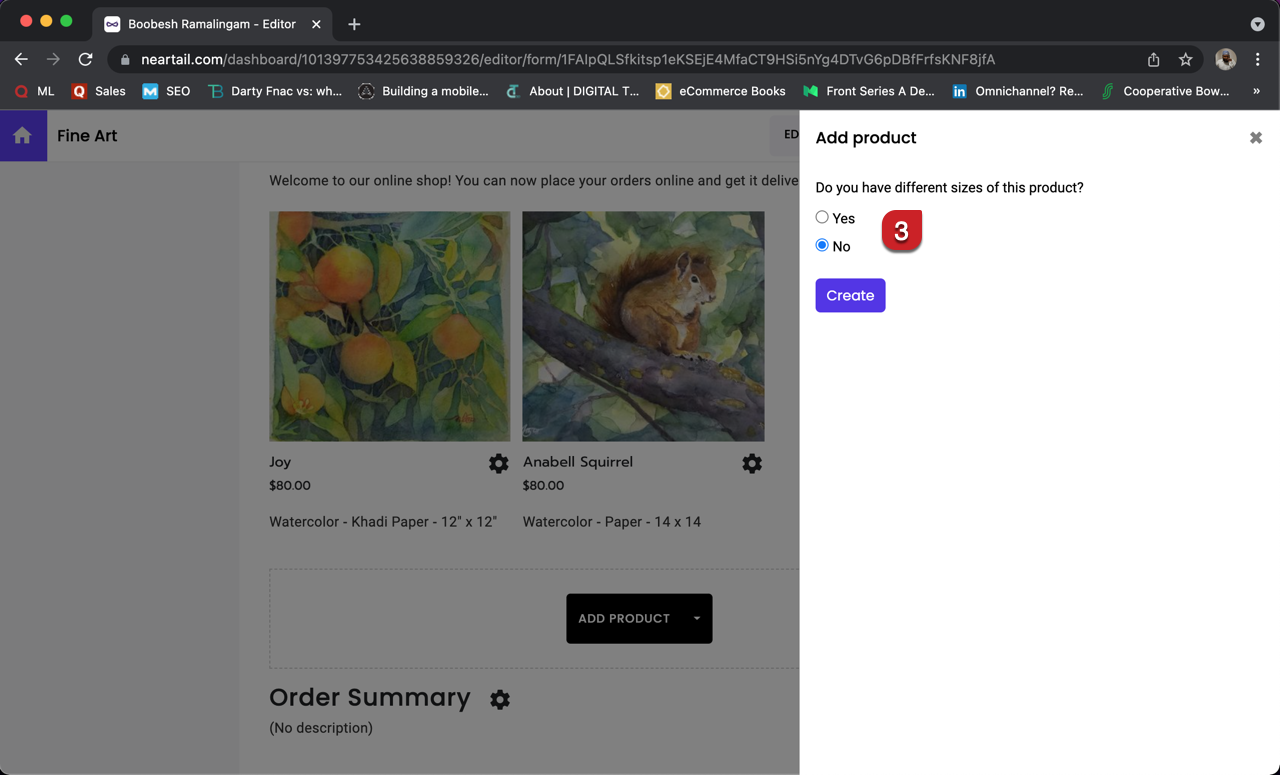Close the Add product panel
The image size is (1280, 775).
point(1256,138)
